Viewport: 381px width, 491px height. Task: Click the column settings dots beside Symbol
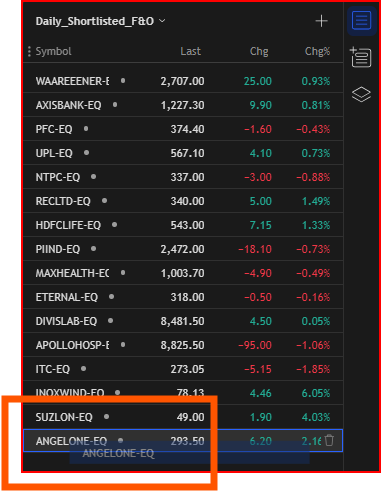point(29,51)
